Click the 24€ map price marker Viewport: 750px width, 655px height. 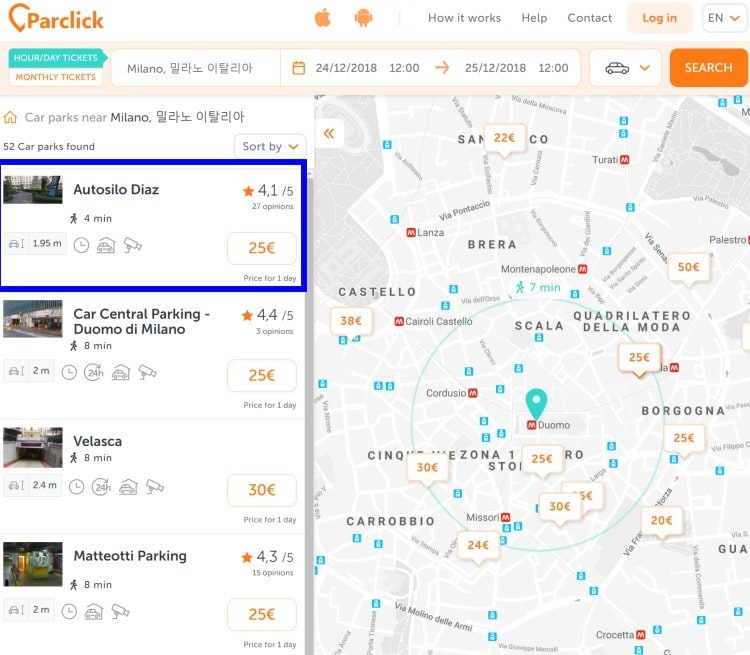tap(478, 546)
